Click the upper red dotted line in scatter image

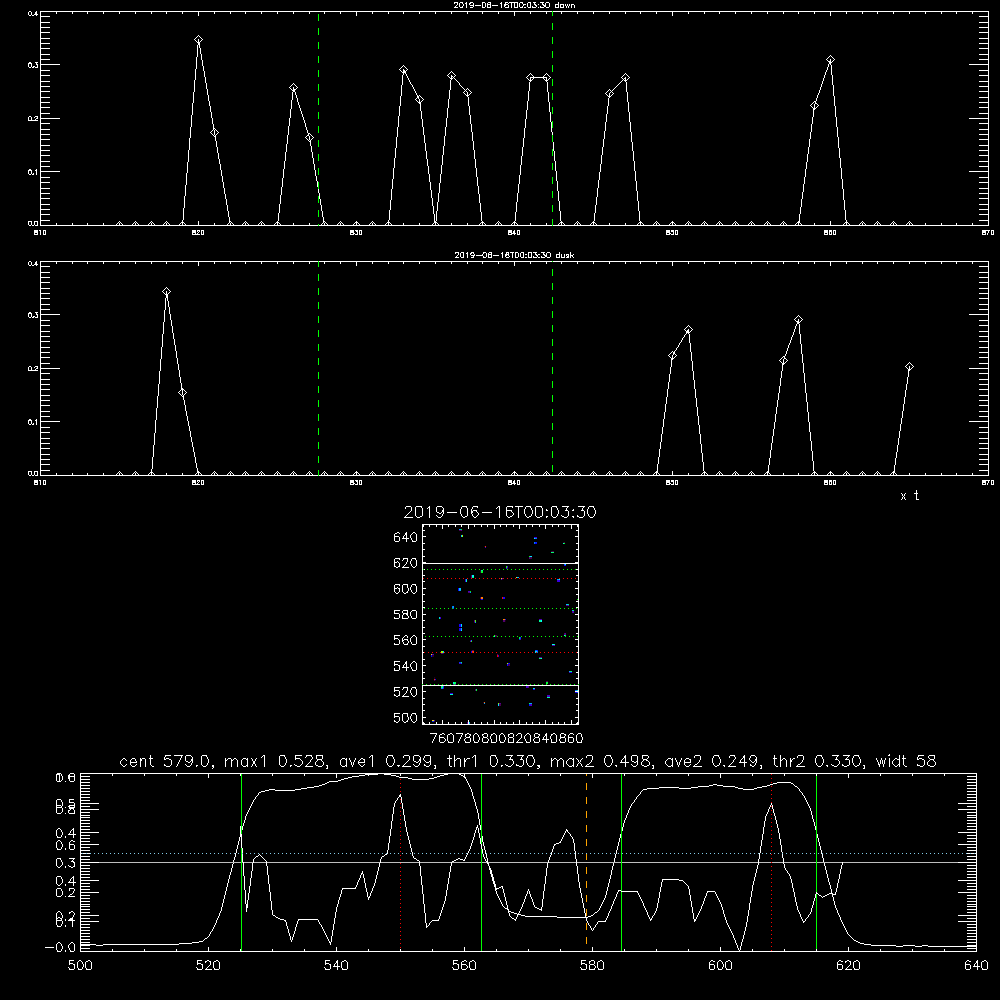[x=500, y=578]
